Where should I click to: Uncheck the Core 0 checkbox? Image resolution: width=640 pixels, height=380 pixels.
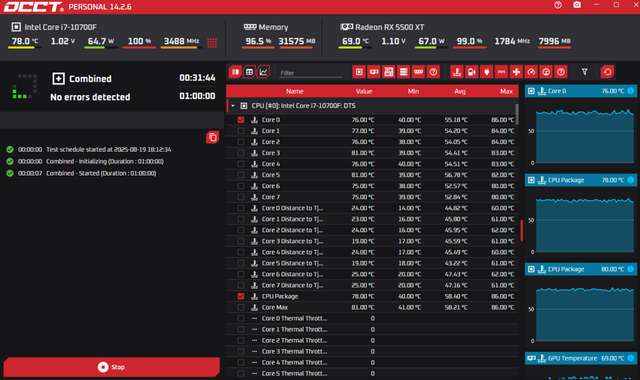point(241,120)
